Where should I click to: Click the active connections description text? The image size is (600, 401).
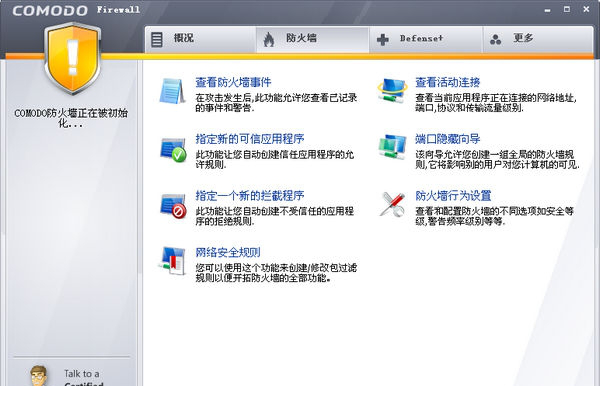tap(496, 103)
